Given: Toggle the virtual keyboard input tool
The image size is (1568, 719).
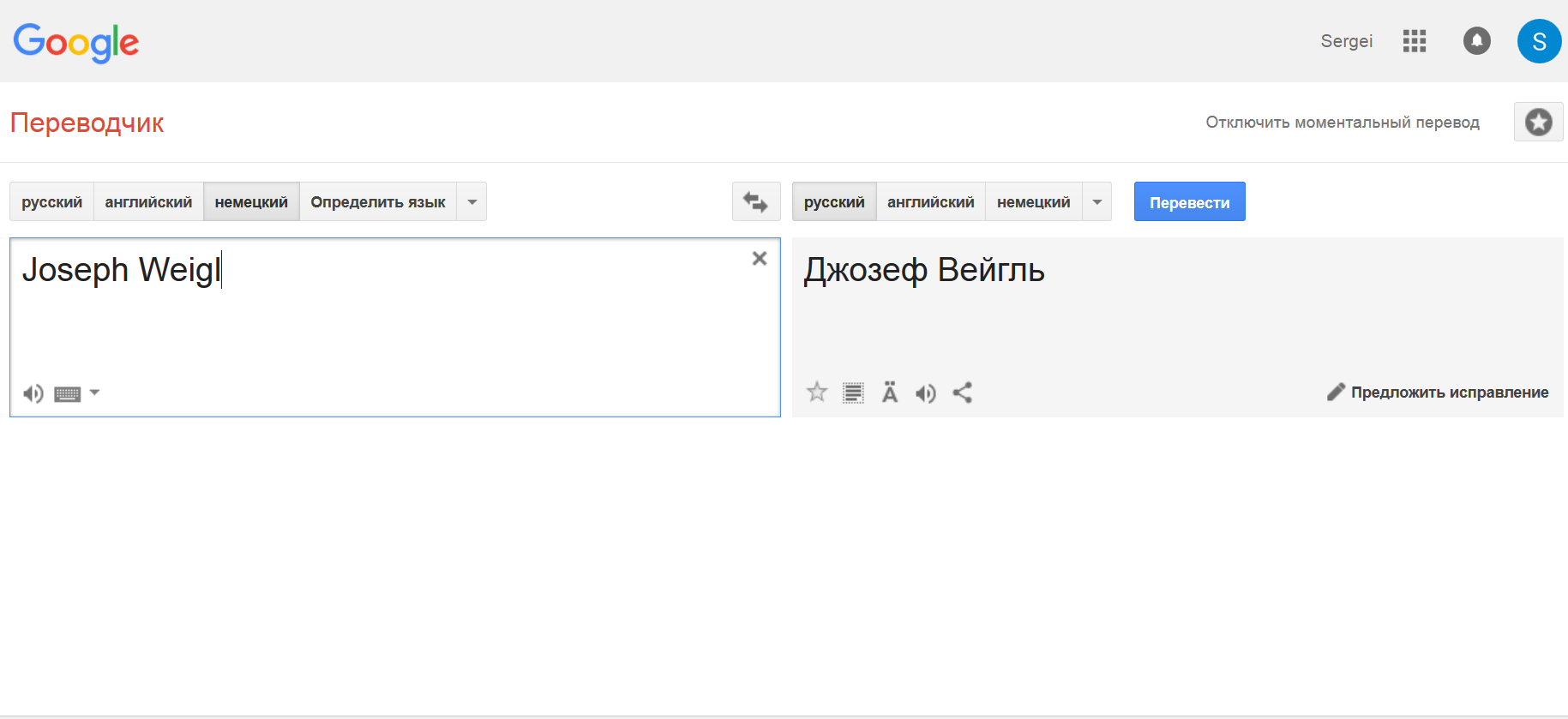Looking at the screenshot, I should pos(68,393).
